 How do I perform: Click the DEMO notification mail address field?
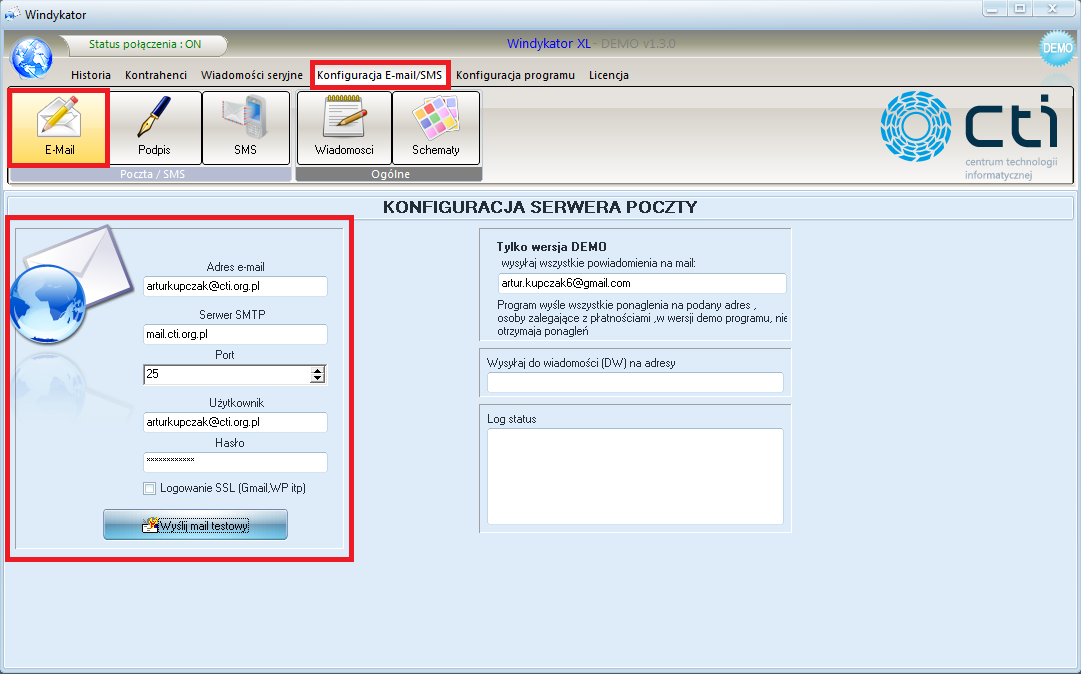pyautogui.click(x=642, y=283)
